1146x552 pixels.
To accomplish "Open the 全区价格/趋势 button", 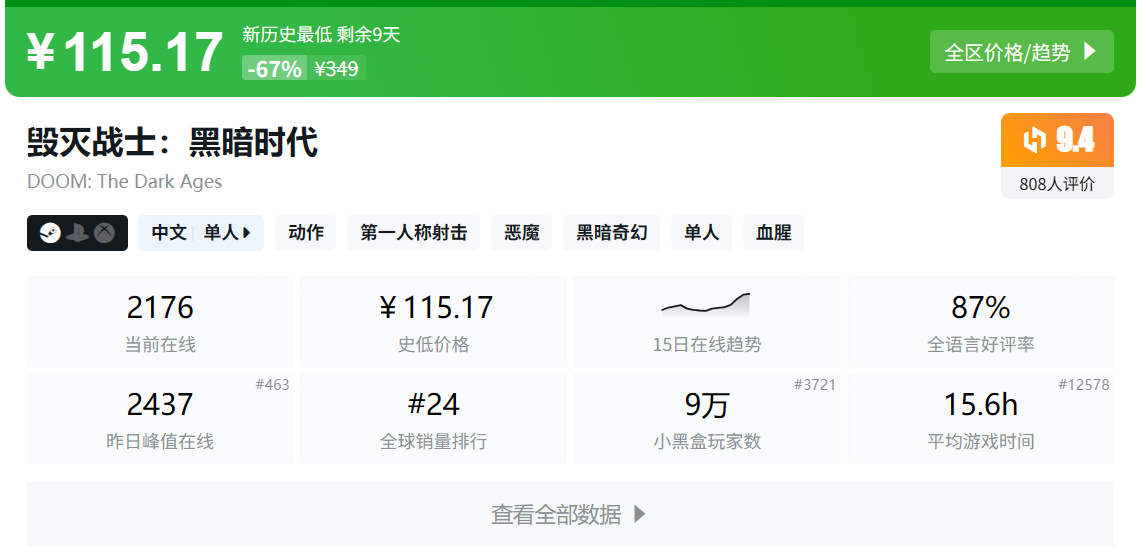I will [x=1021, y=52].
